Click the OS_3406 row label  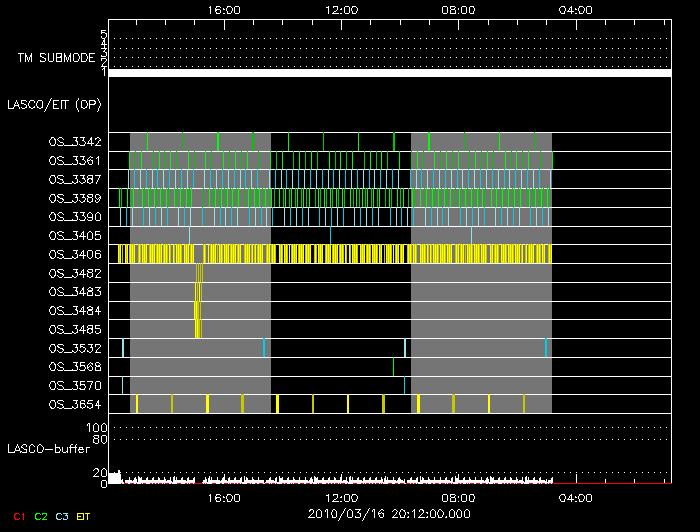[74, 255]
